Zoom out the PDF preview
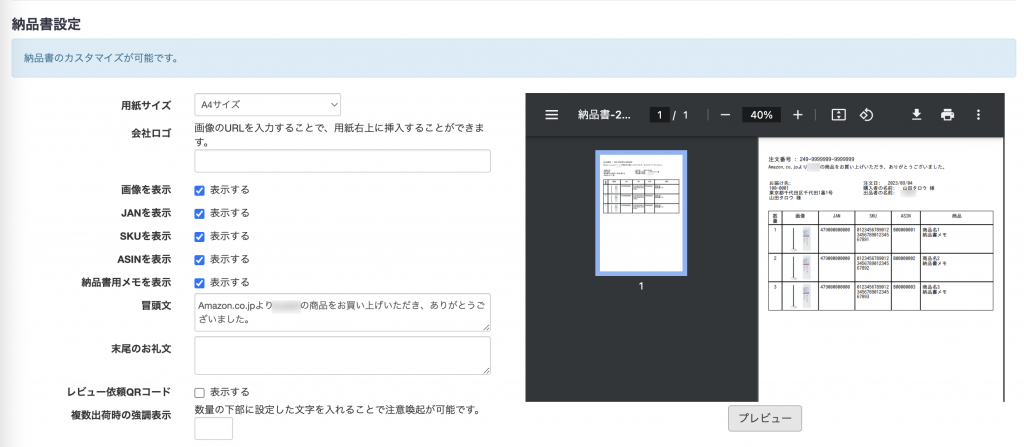Viewport: 1024px width, 447px height. pyautogui.click(x=725, y=115)
